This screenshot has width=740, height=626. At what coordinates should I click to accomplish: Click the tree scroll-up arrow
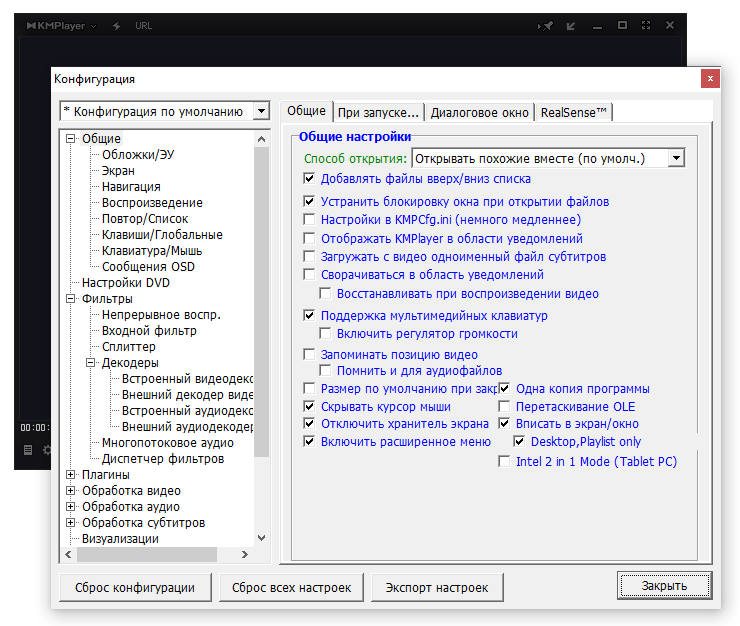(261, 139)
